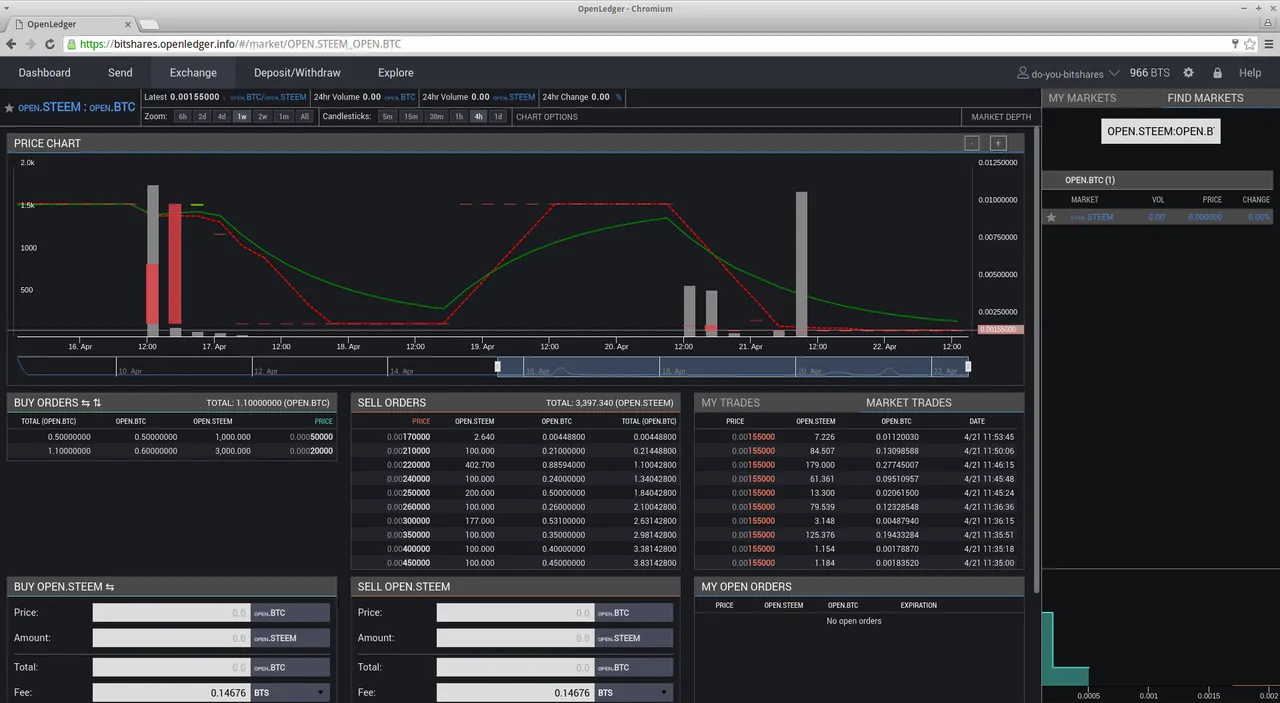This screenshot has width=1280, height=703.
Task: Select 1d candlesticks
Action: [x=498, y=117]
